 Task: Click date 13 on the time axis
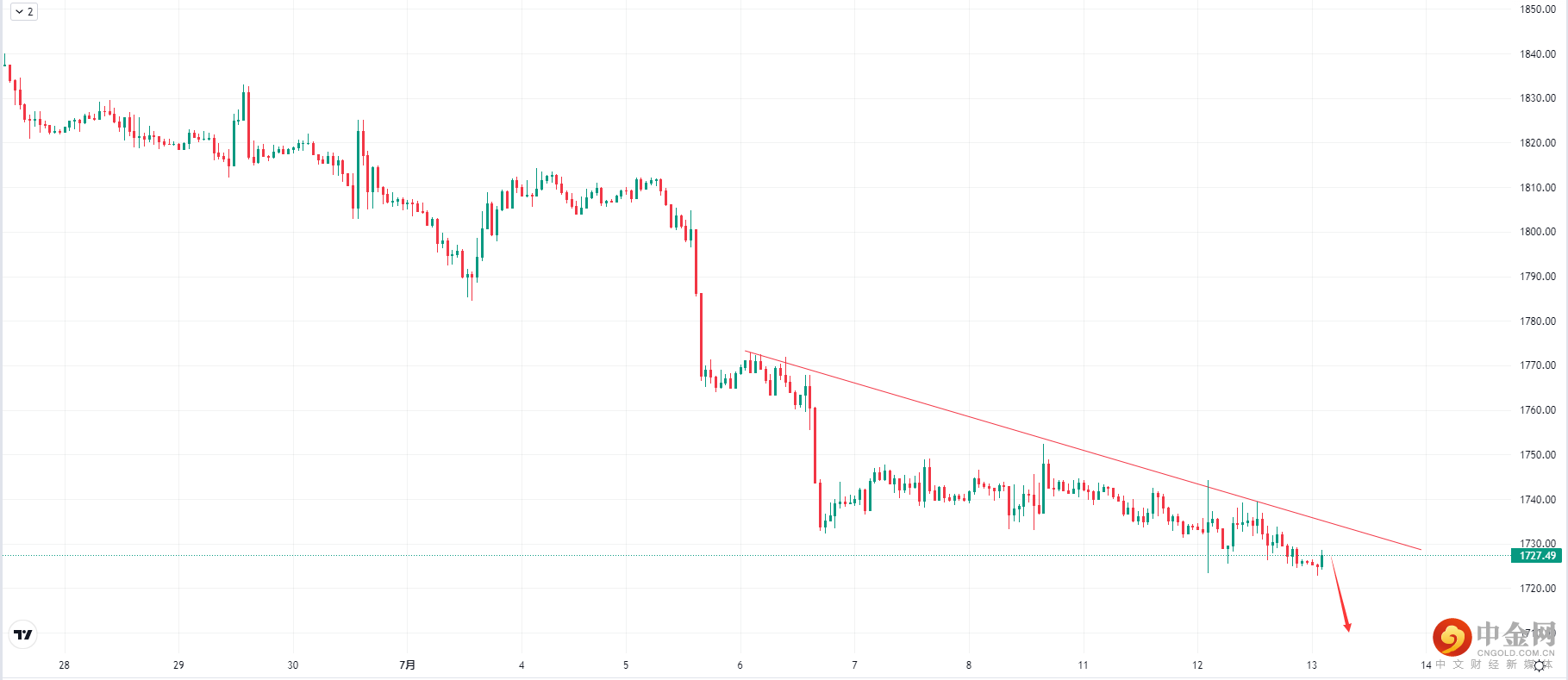point(1311,664)
